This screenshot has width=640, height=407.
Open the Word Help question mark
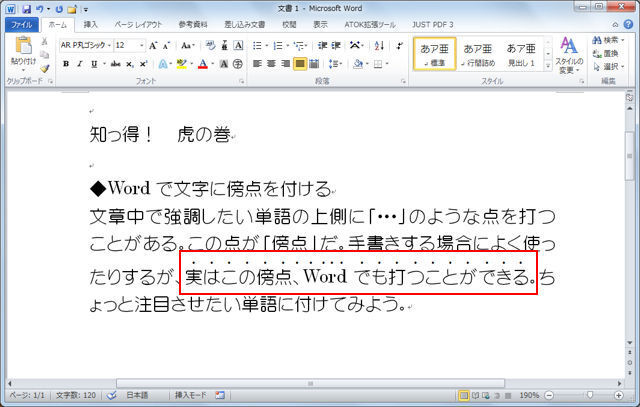click(628, 24)
